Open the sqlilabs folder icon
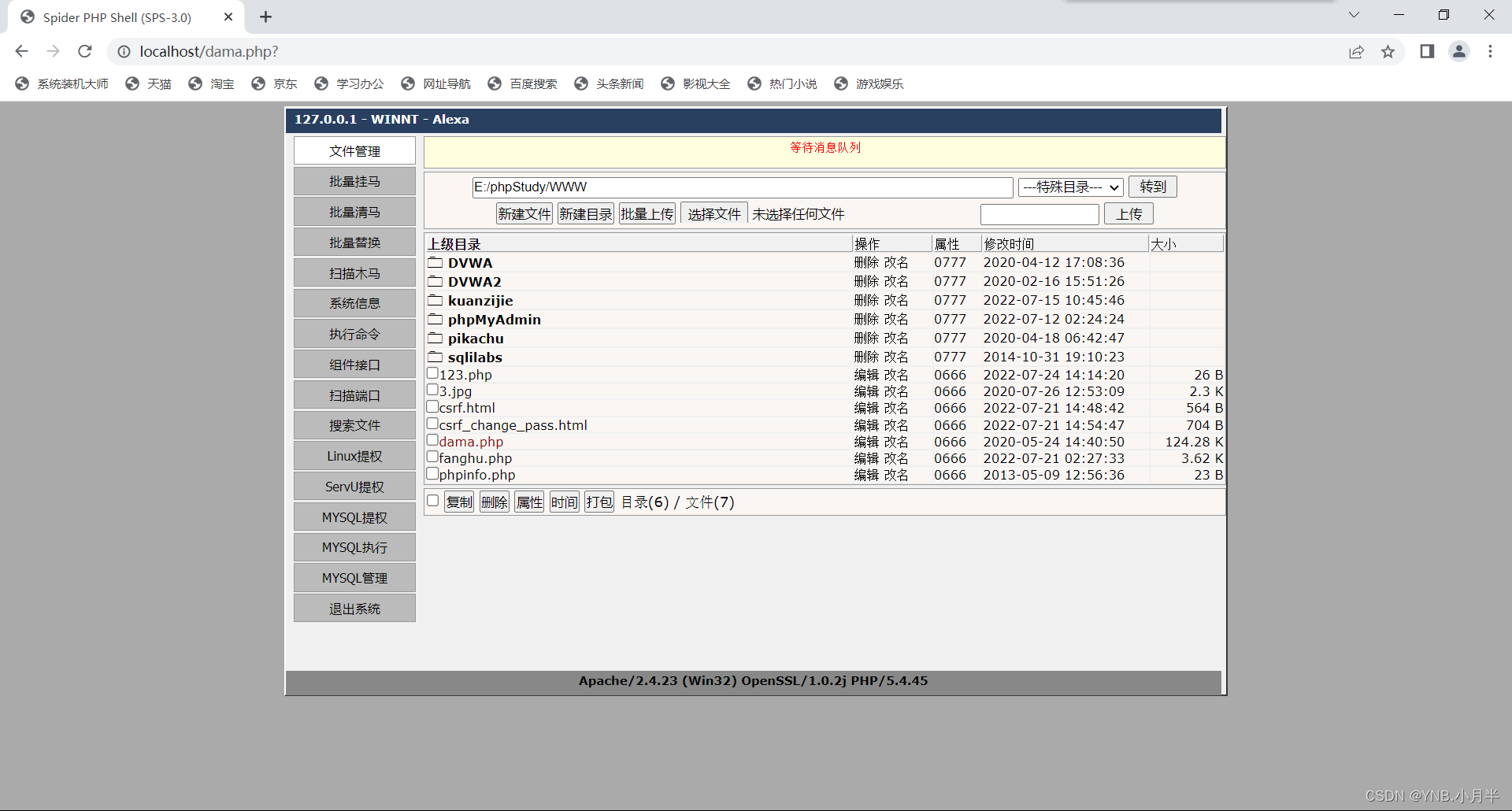This screenshot has width=1512, height=811. point(435,357)
